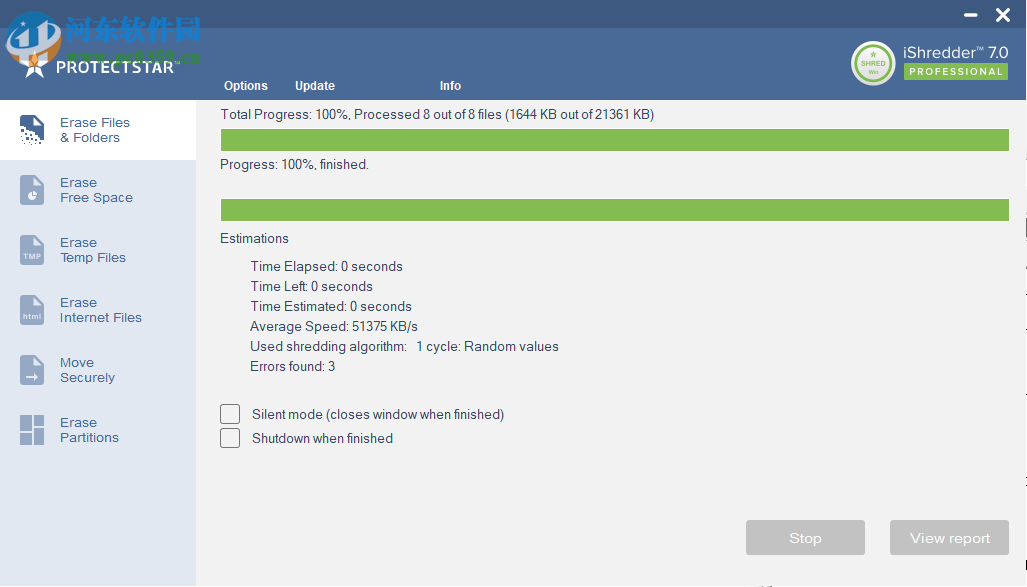The height and width of the screenshot is (587, 1027).
Task: Click the Erase Internet Files html icon
Action: coord(32,310)
